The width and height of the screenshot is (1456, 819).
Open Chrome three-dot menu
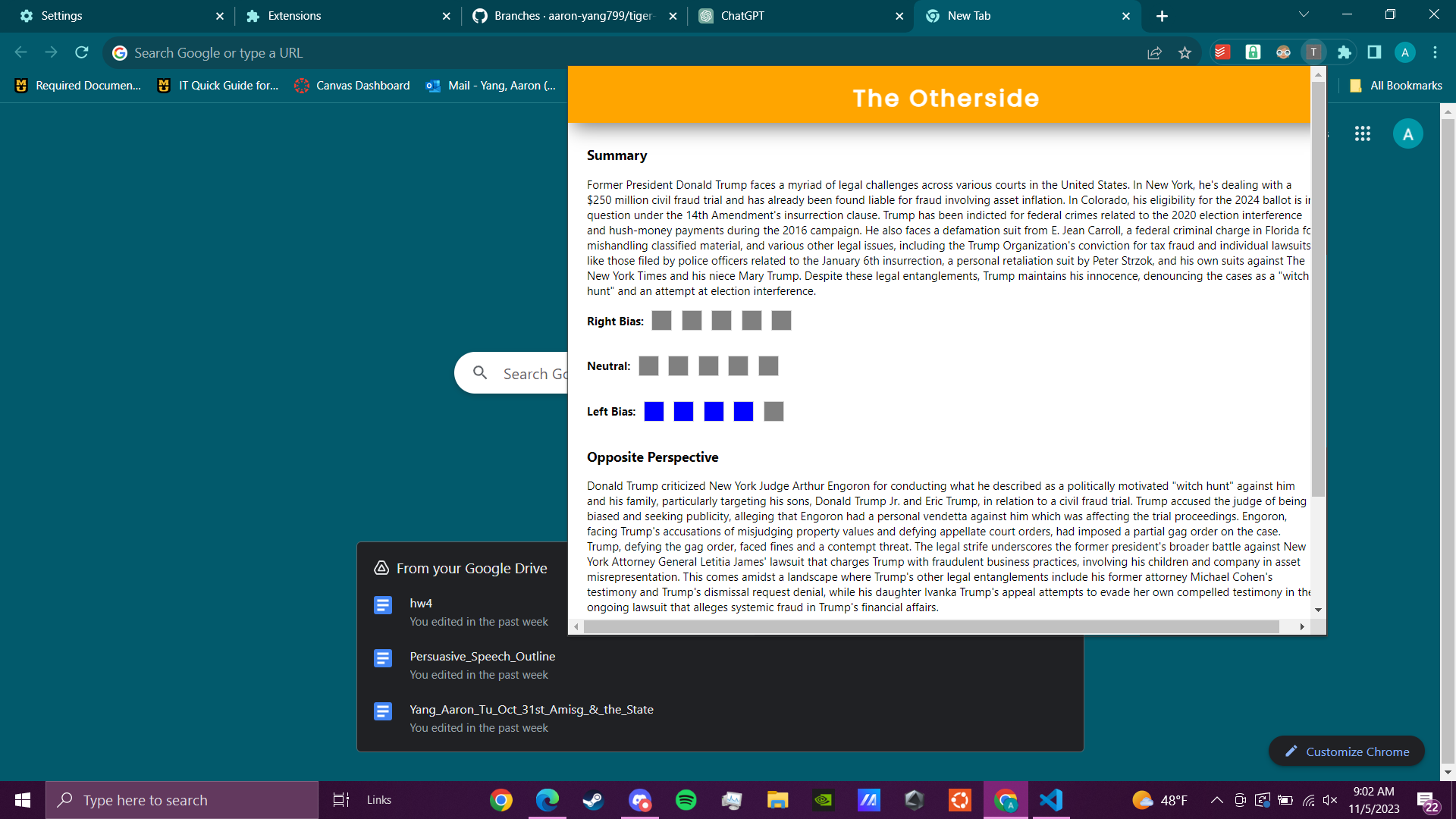pyautogui.click(x=1435, y=52)
